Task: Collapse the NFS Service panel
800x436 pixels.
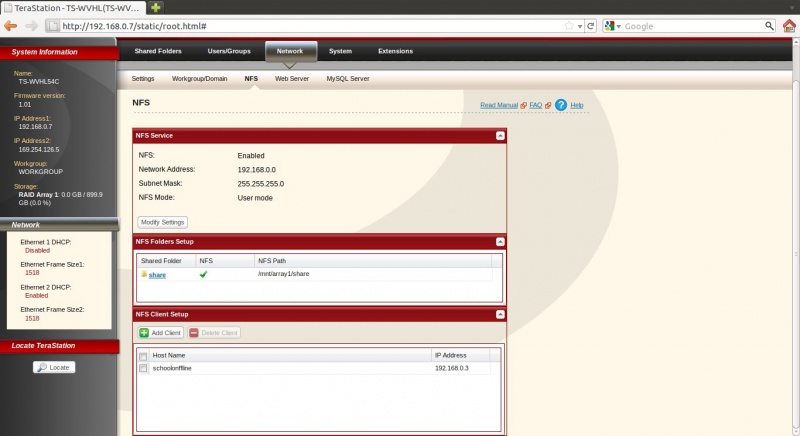Action: (x=500, y=135)
